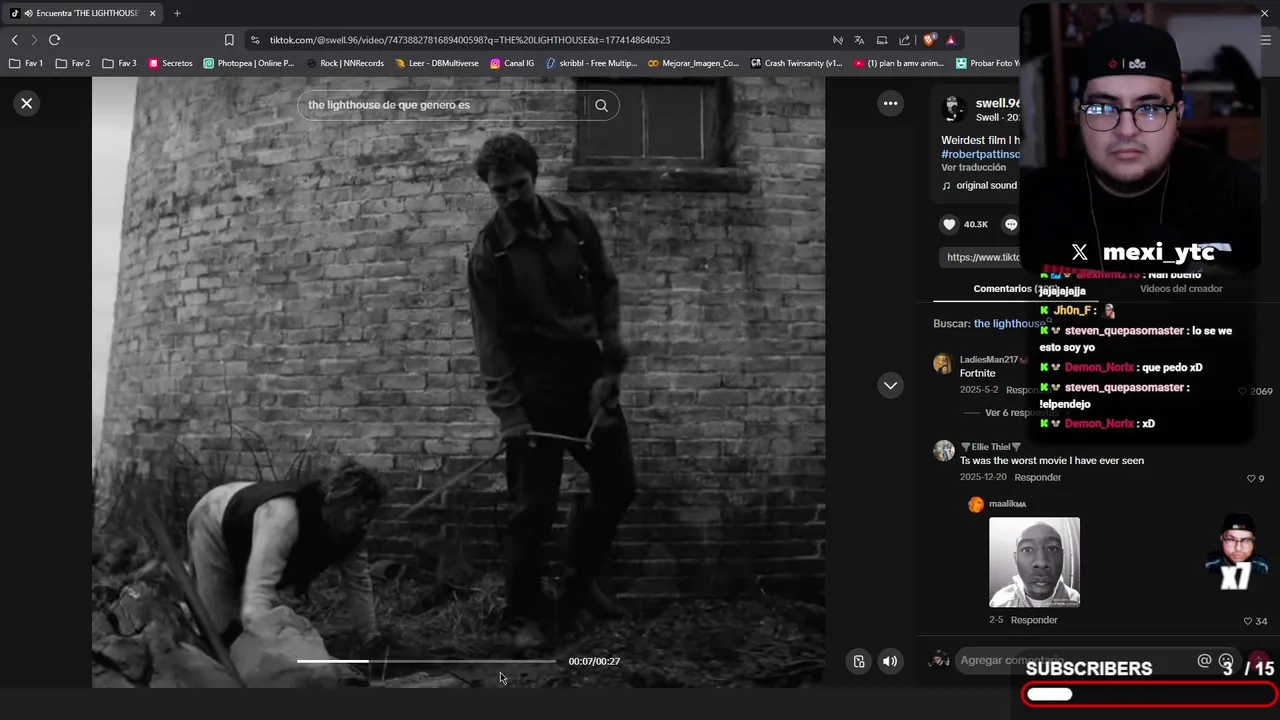This screenshot has height=720, width=1280.
Task: Click the 40.3K likes count
Action: point(976,224)
